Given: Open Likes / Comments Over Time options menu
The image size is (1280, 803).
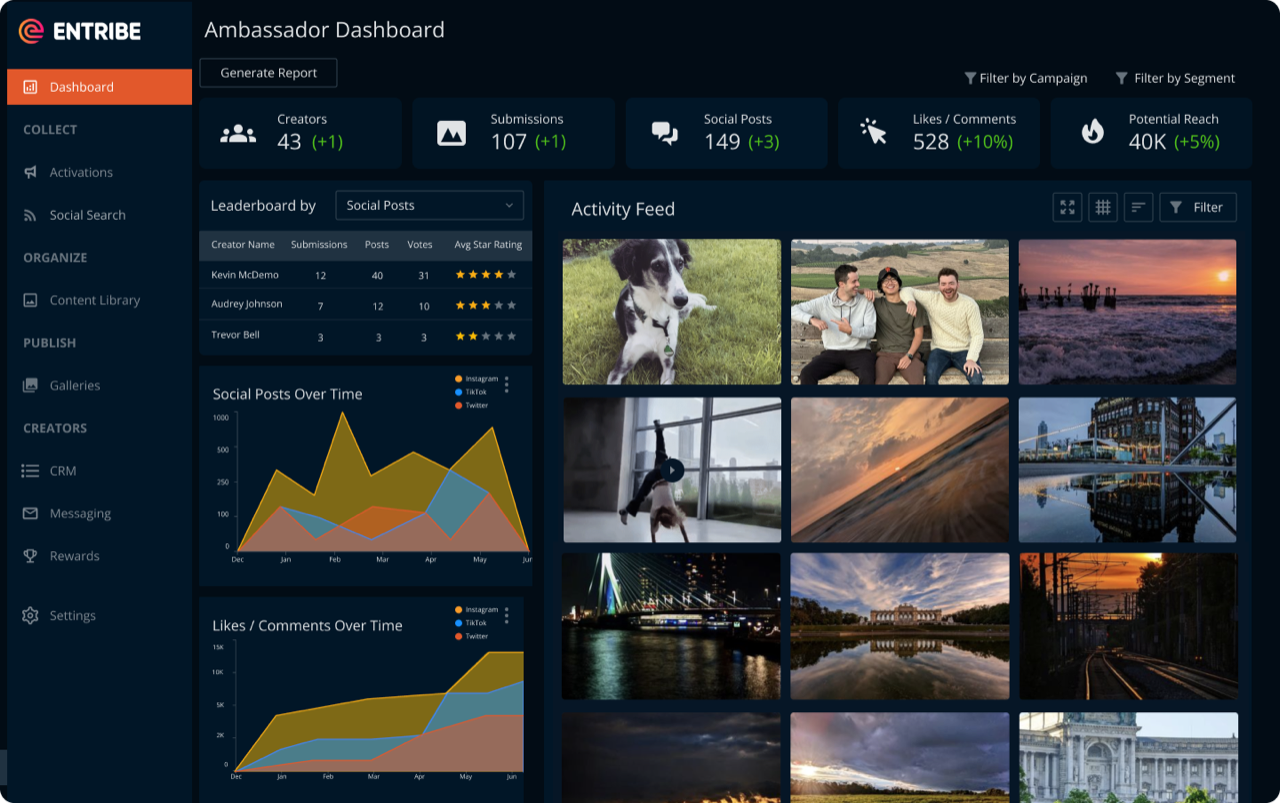Looking at the screenshot, I should click(x=507, y=615).
